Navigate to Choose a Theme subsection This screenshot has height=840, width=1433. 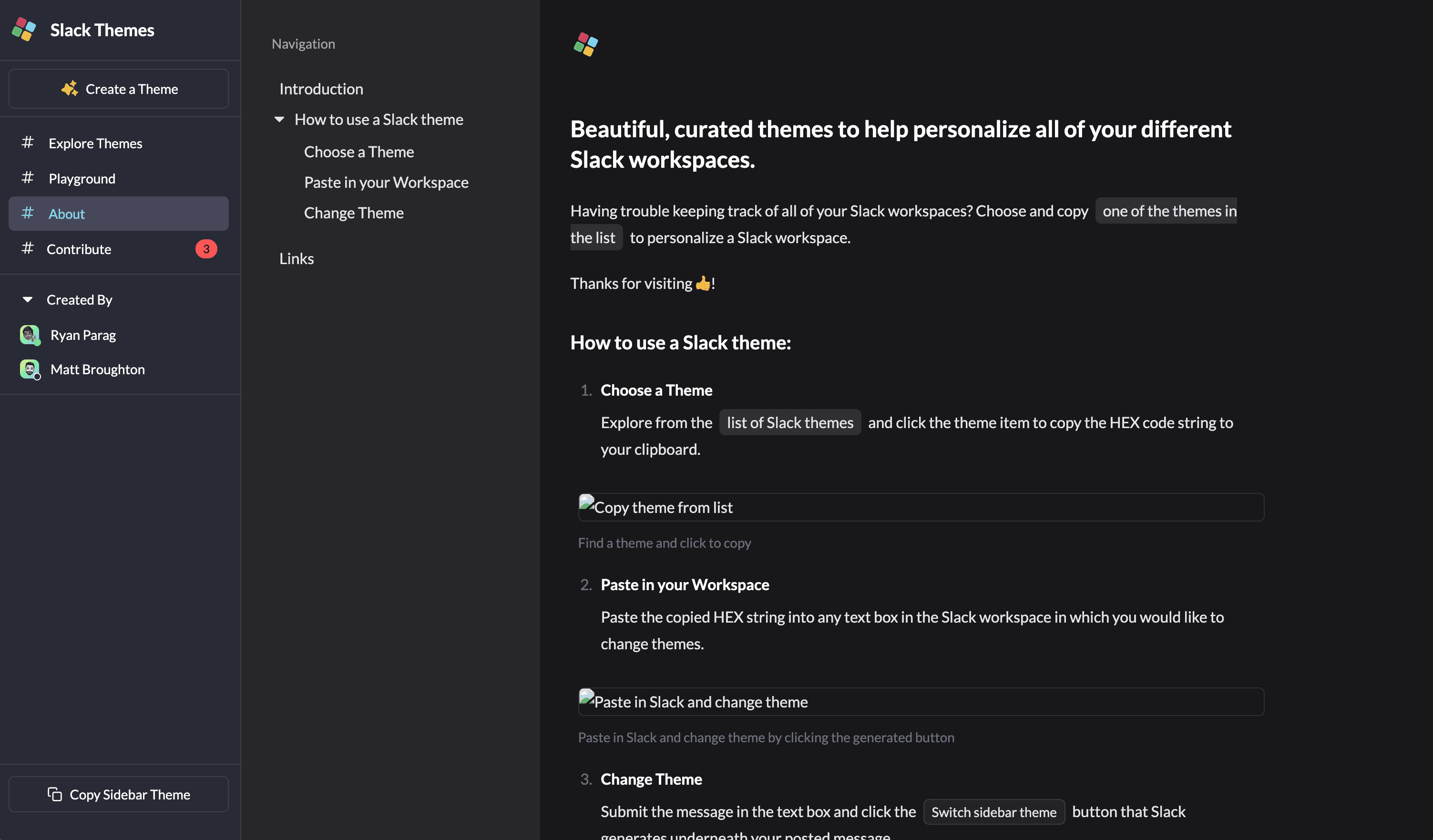click(359, 152)
